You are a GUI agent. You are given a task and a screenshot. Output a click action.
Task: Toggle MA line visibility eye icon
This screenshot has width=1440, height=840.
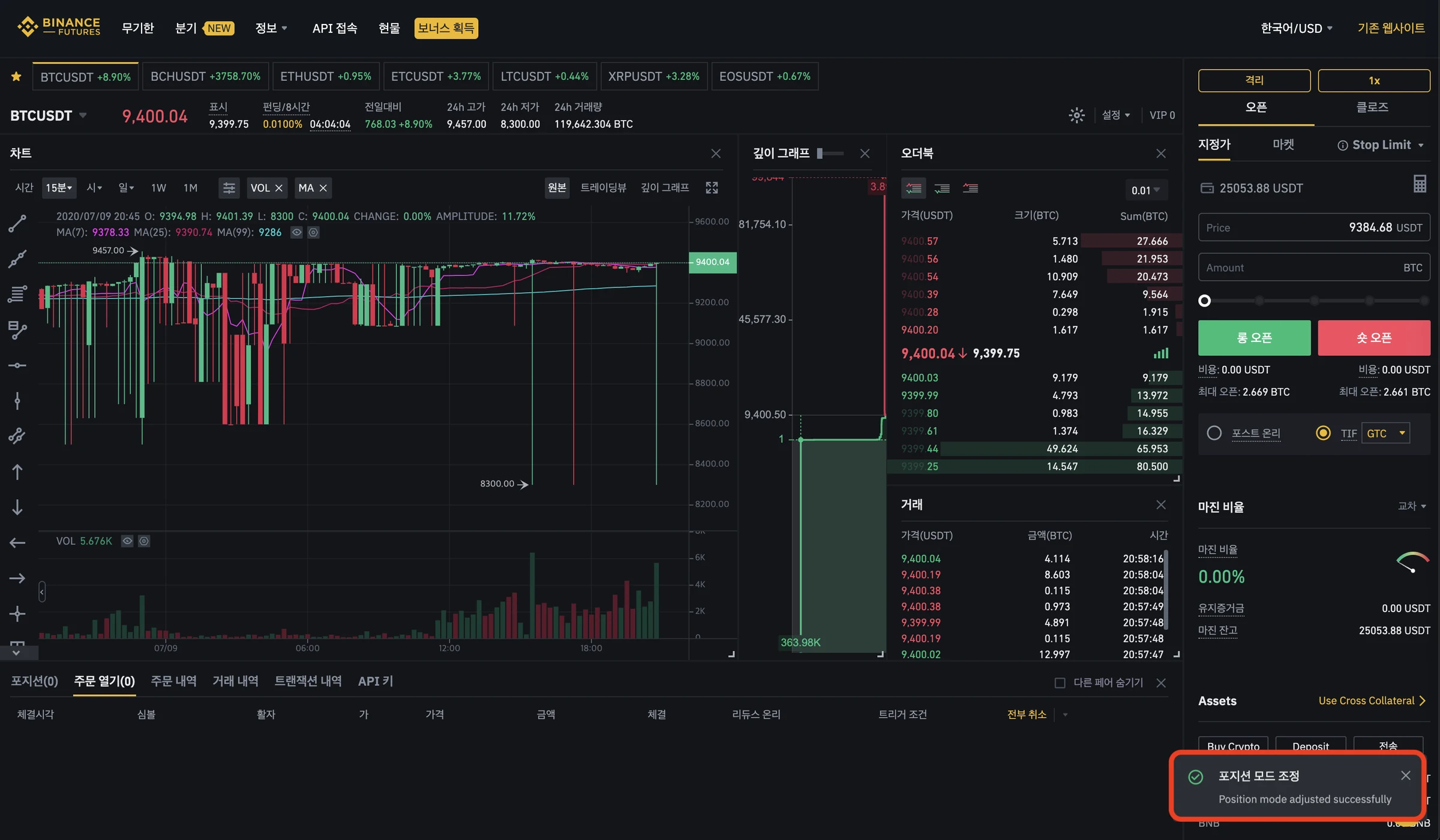[x=296, y=232]
